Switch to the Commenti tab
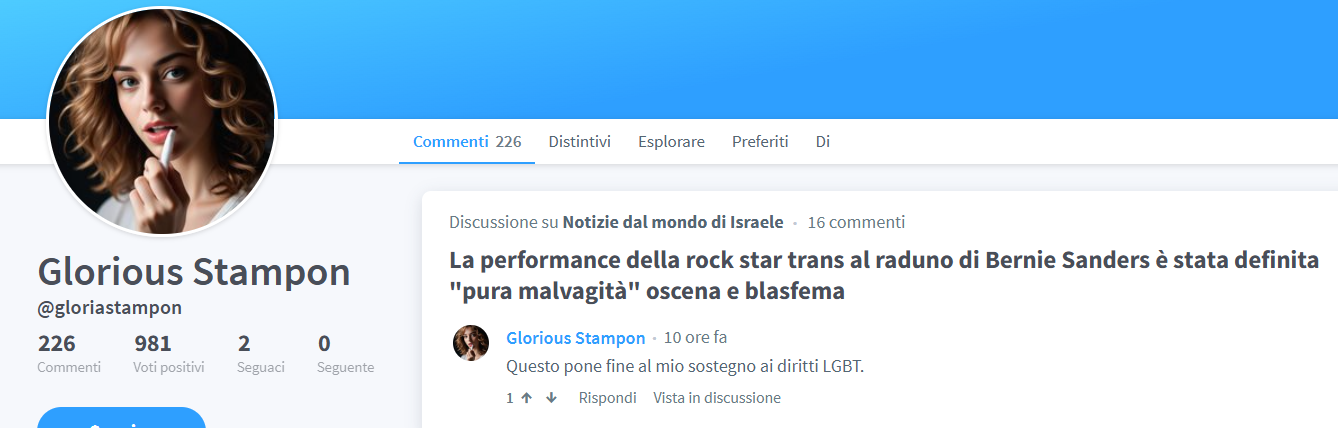The height and width of the screenshot is (428, 1338). tap(466, 142)
